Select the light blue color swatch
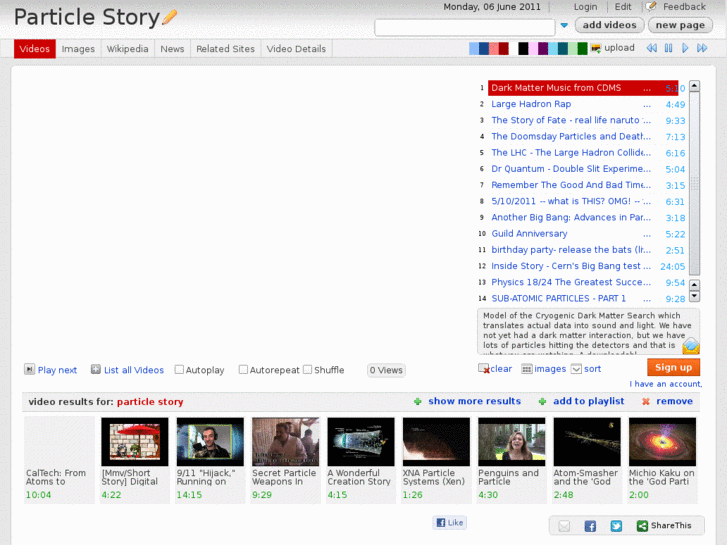The height and width of the screenshot is (545, 727). point(473,48)
